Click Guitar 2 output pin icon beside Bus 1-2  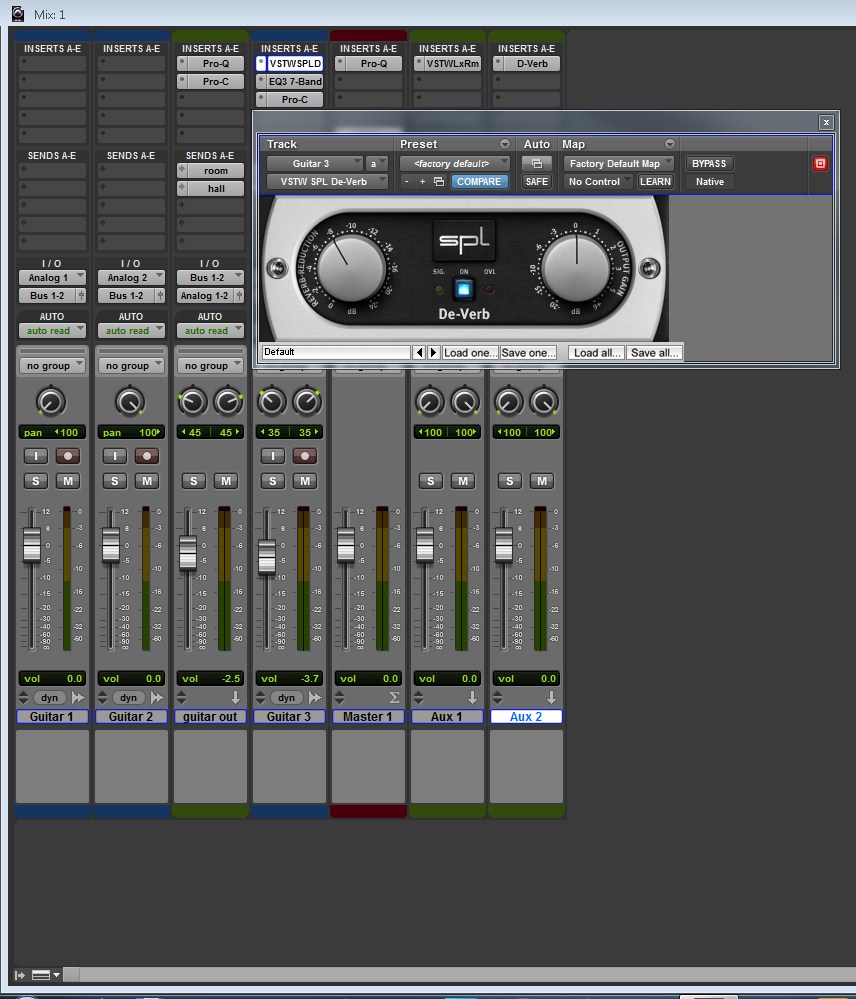pos(160,296)
